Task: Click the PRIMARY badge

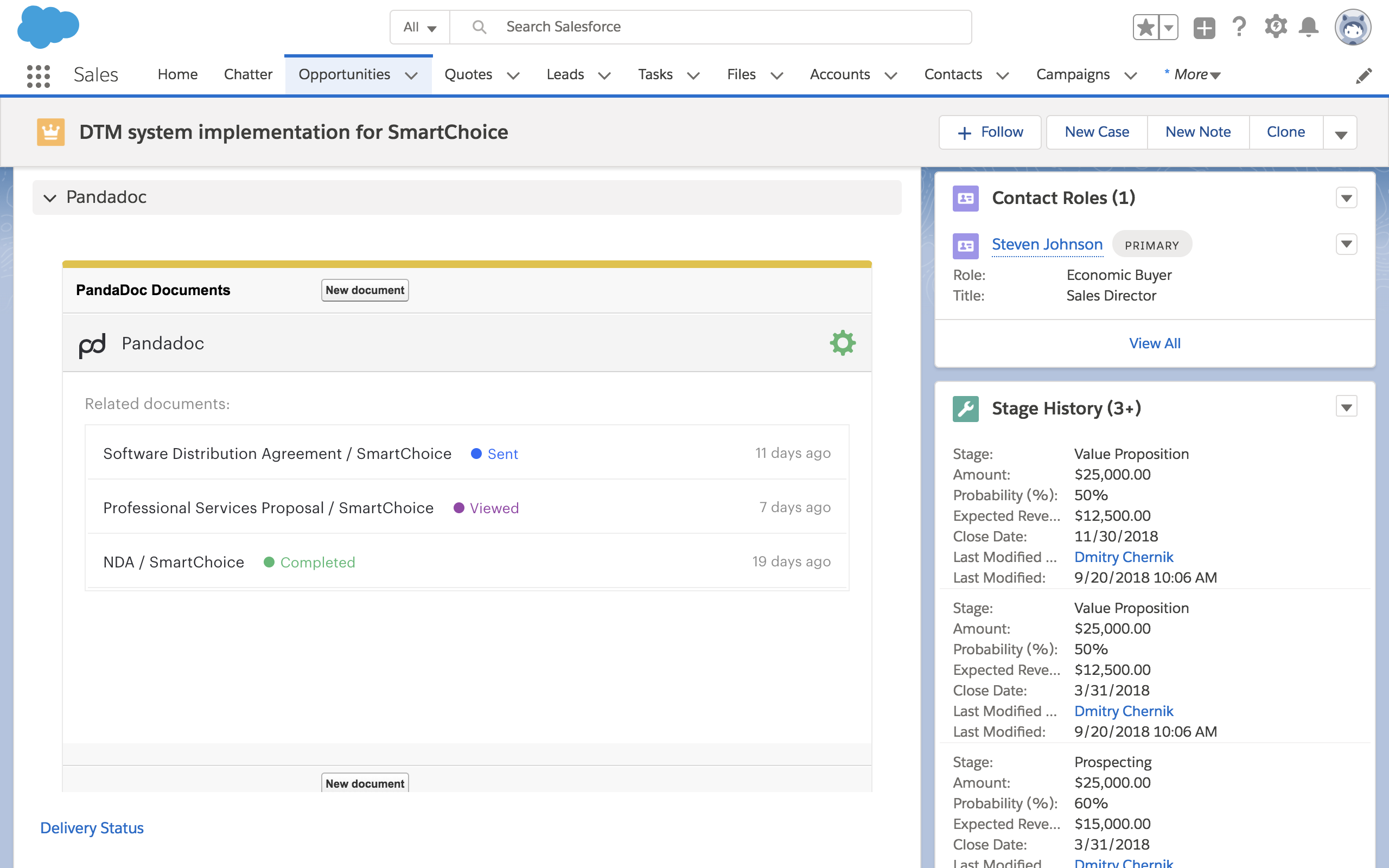Action: (1152, 245)
